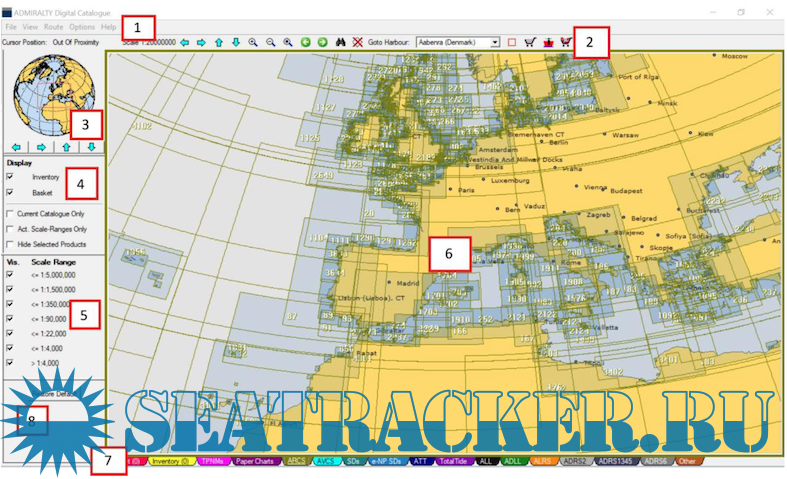This screenshot has width=787, height=479.
Task: Uncheck the Inventory display checkbox
Action: click(x=11, y=177)
